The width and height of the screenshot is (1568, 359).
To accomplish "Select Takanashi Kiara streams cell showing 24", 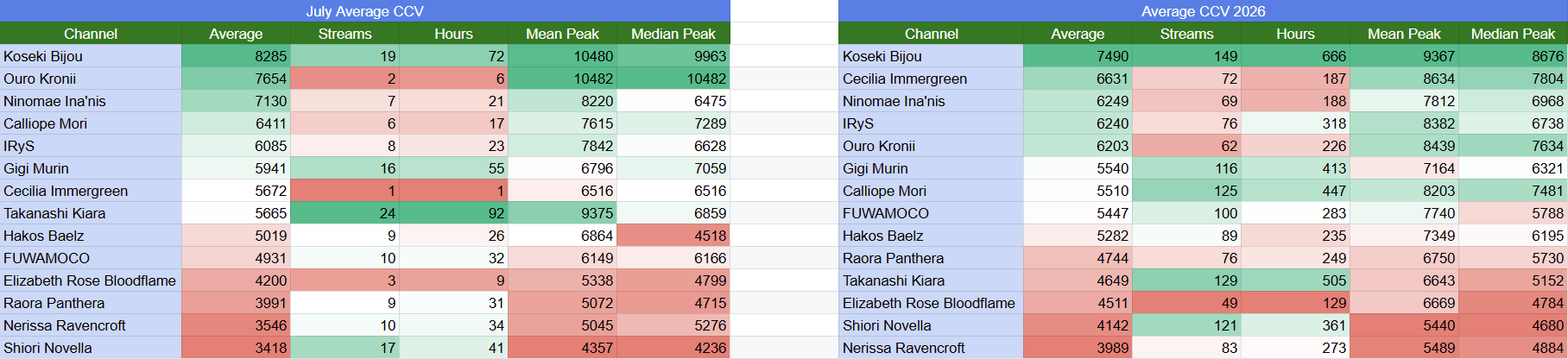I will (345, 213).
